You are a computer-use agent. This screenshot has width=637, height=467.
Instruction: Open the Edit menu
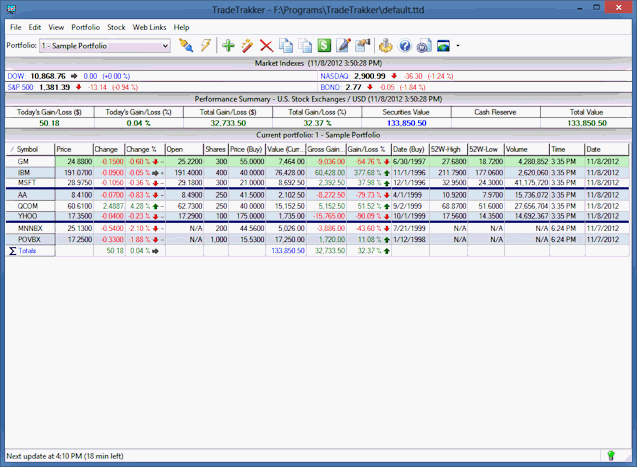[35, 27]
